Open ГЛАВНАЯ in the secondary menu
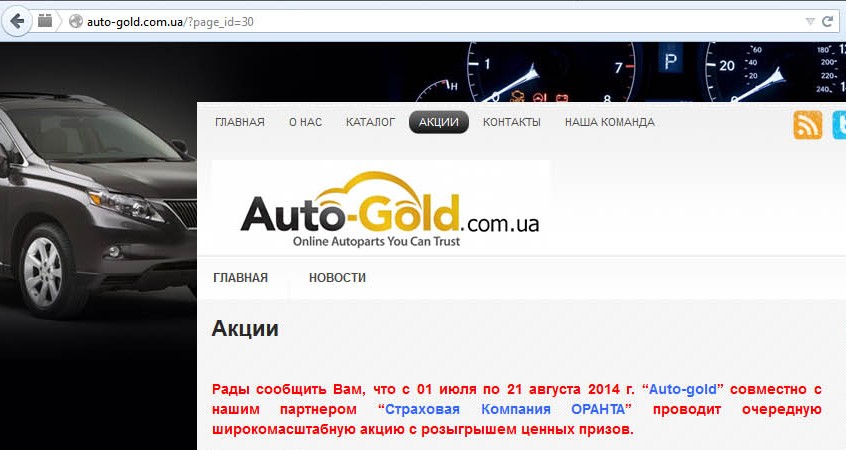Viewport: 846px width, 450px height. (x=240, y=278)
